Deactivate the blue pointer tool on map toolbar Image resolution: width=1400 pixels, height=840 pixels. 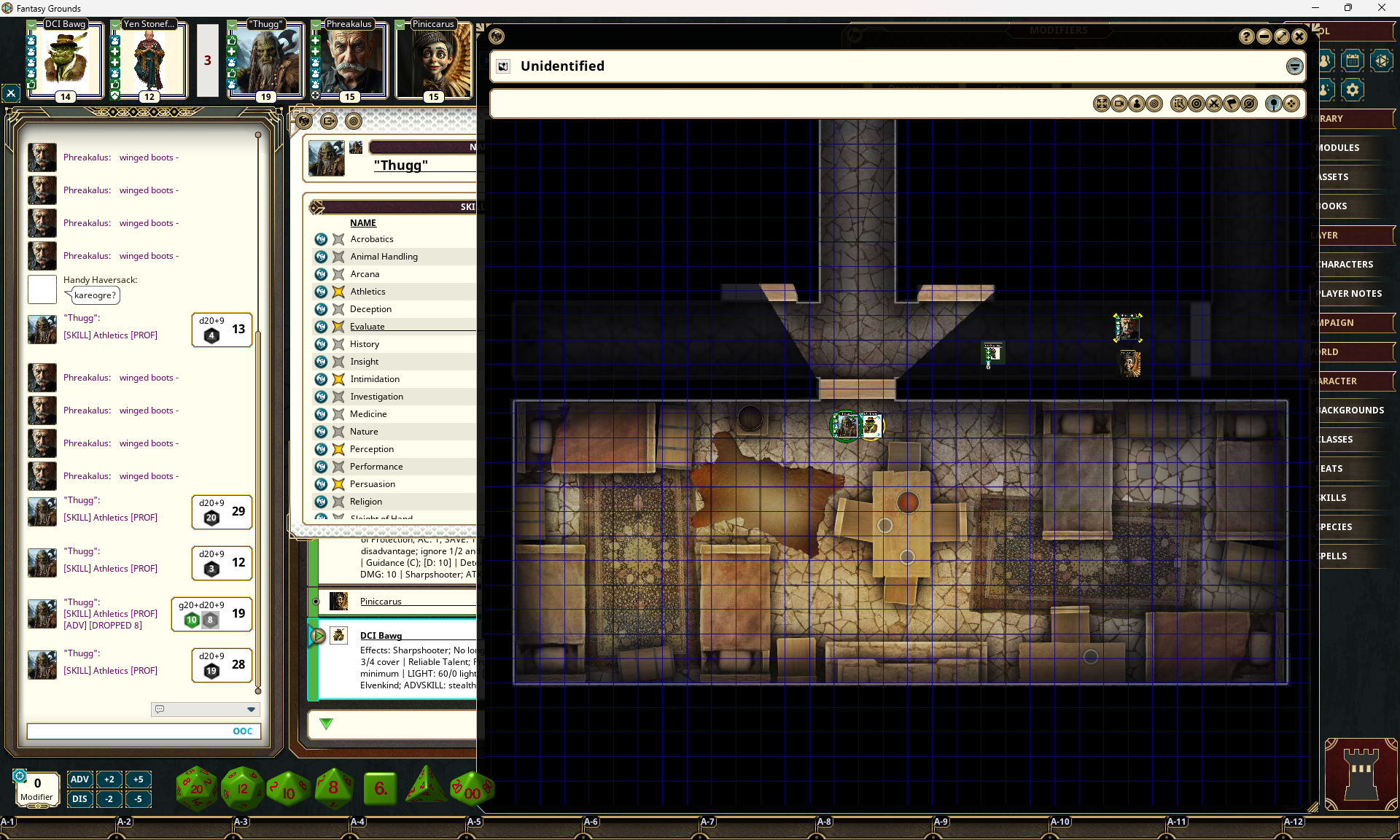click(1274, 104)
